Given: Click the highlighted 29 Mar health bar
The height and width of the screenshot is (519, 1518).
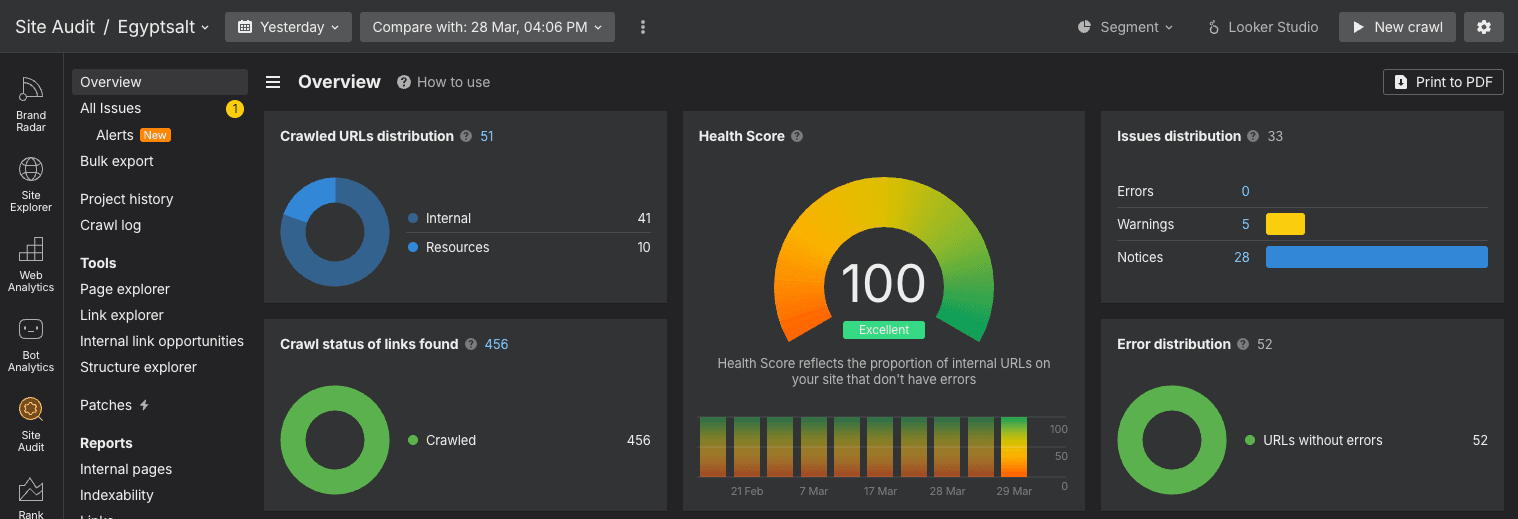Looking at the screenshot, I should pyautogui.click(x=1014, y=447).
